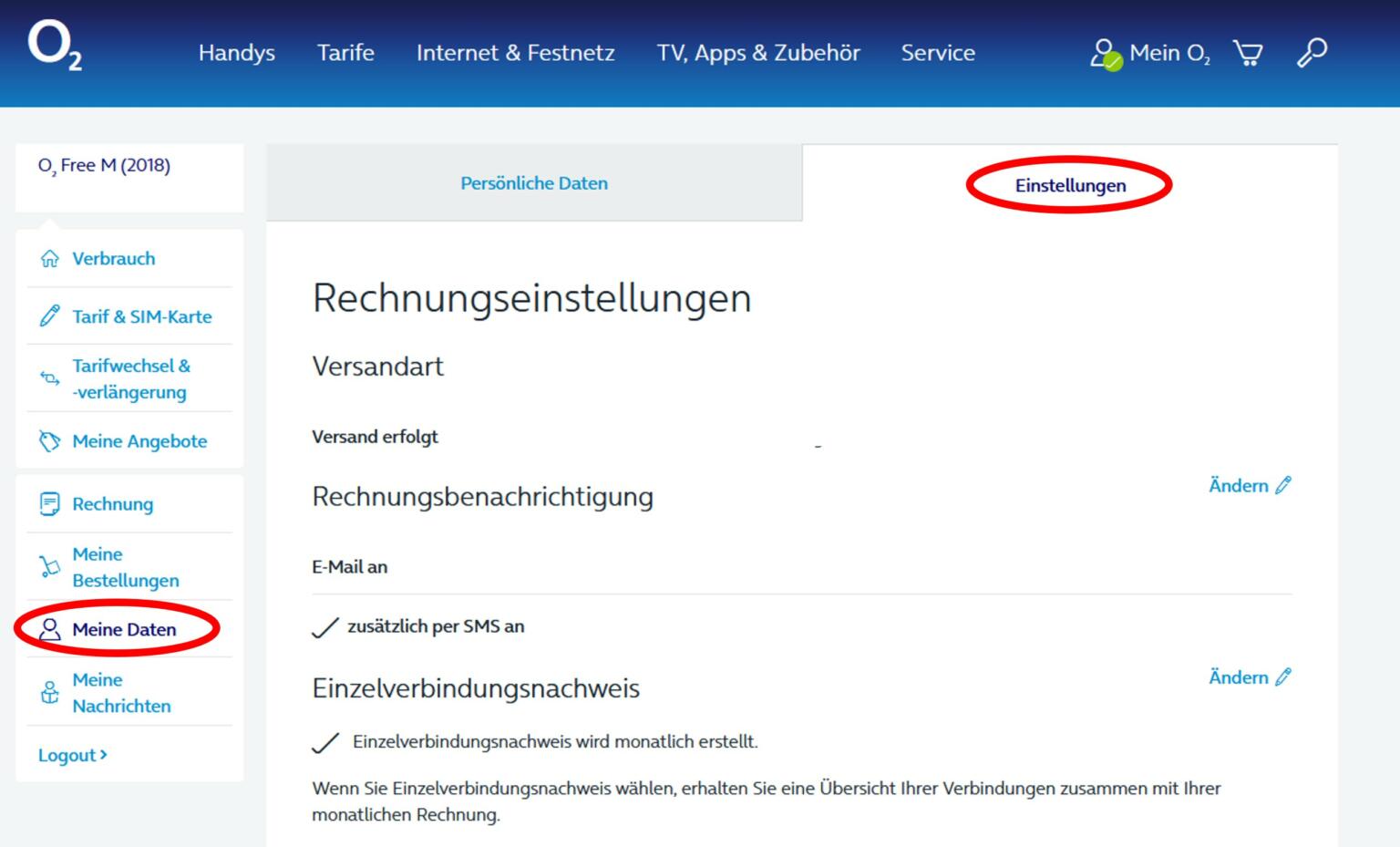
Task: Select the circled Einstellungen tab
Action: (x=1072, y=184)
